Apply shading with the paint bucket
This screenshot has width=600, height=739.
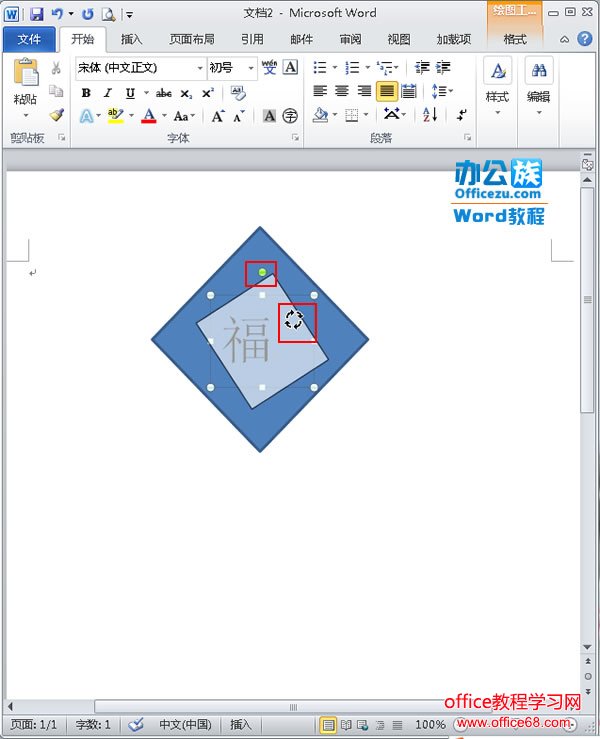pyautogui.click(x=321, y=115)
